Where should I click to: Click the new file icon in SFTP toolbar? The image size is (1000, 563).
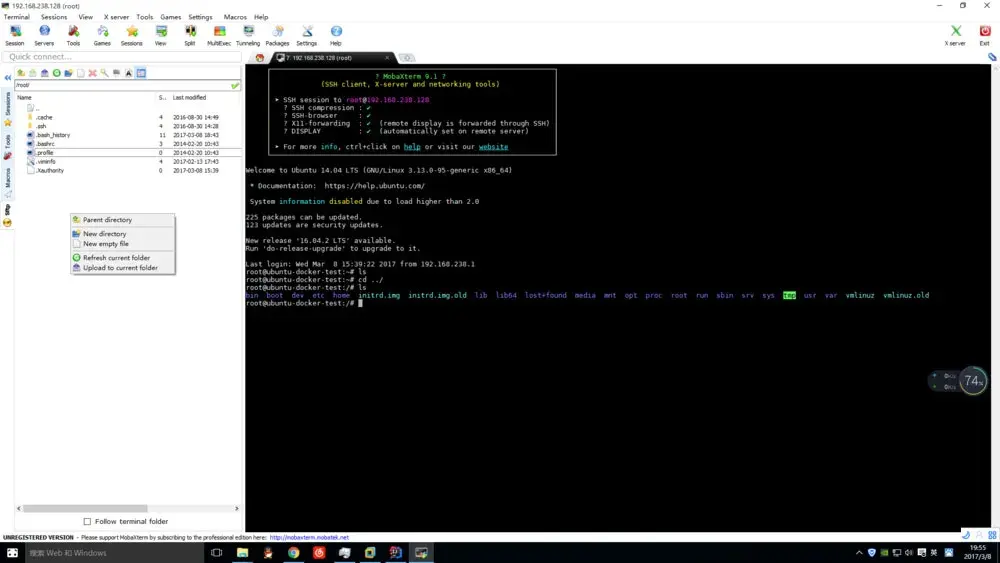click(80, 73)
